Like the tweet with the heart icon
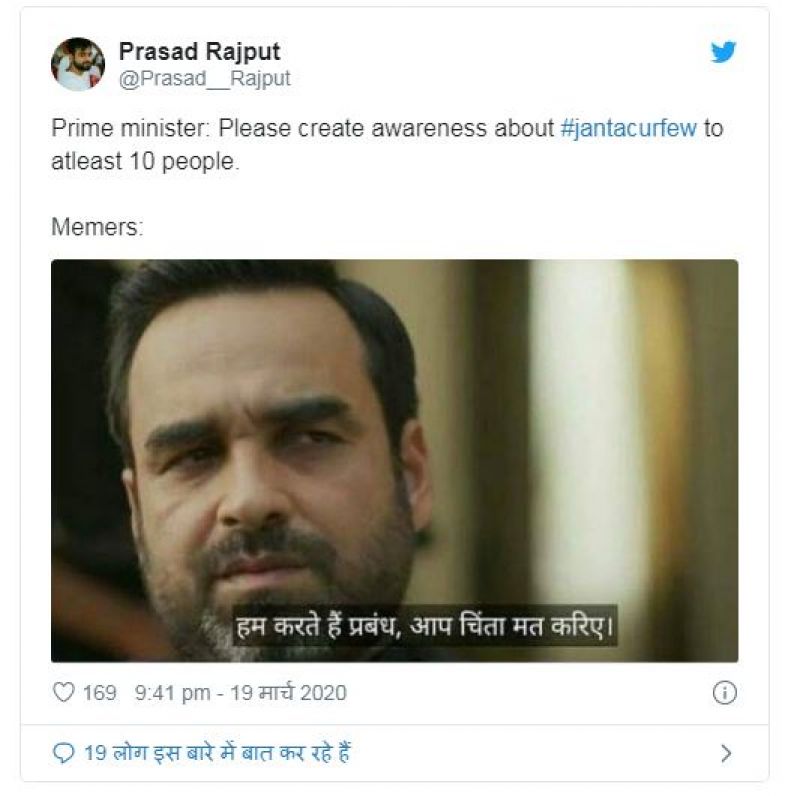Image resolution: width=800 pixels, height=796 pixels. pyautogui.click(x=63, y=692)
